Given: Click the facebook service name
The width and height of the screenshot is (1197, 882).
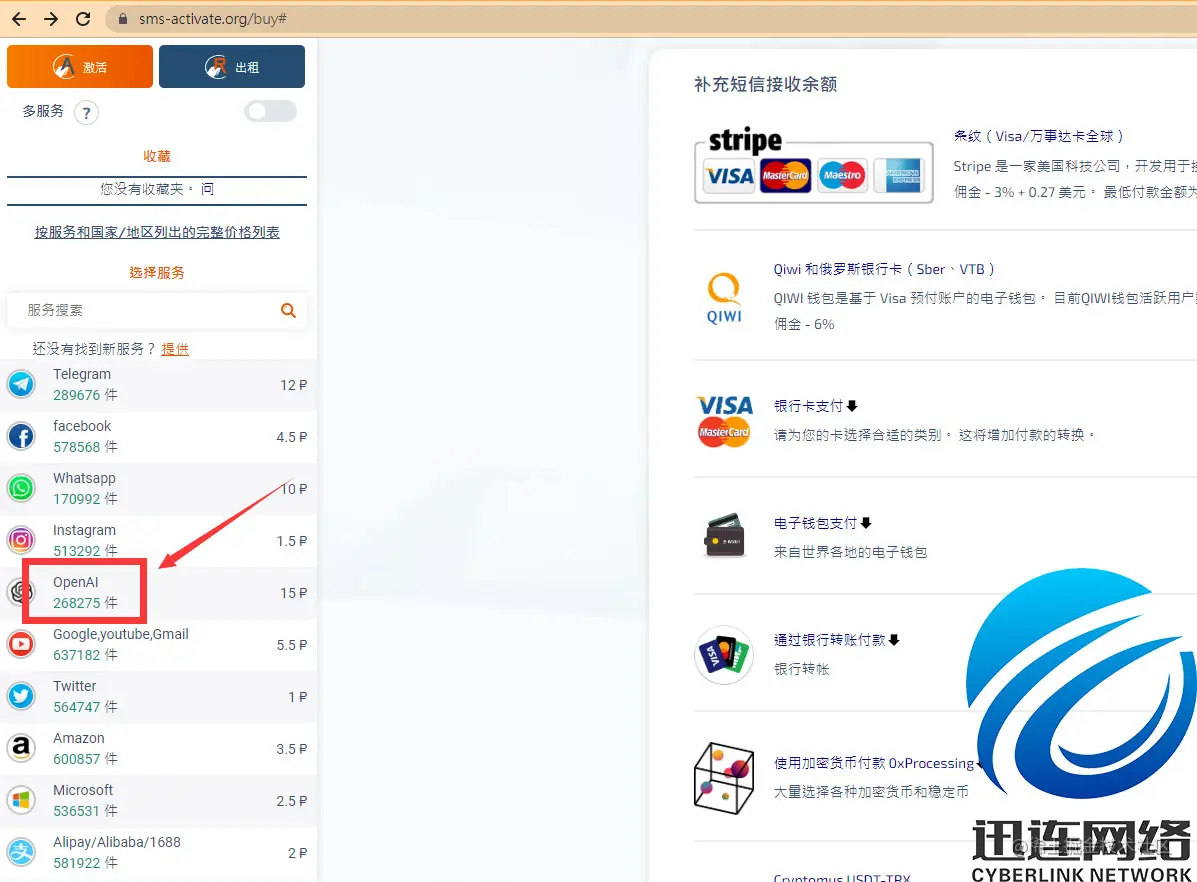Looking at the screenshot, I should coord(82,426).
